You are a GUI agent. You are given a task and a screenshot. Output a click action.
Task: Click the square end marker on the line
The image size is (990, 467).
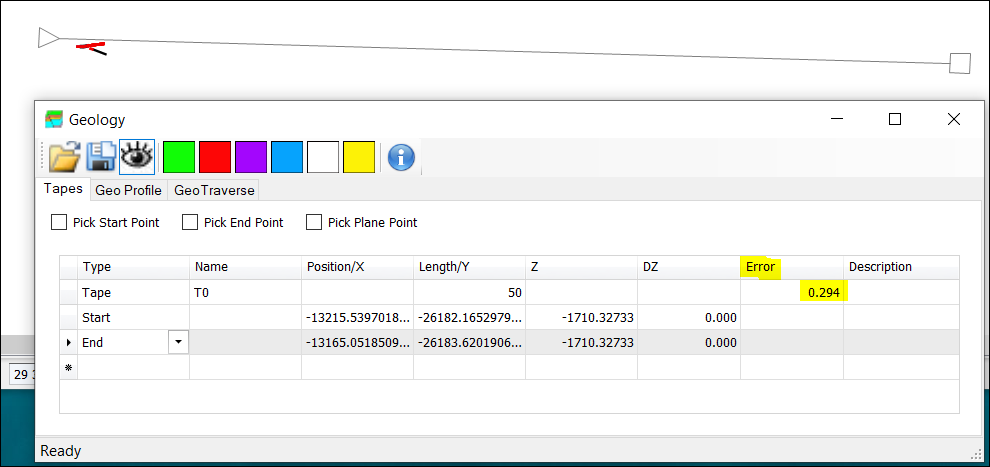959,64
